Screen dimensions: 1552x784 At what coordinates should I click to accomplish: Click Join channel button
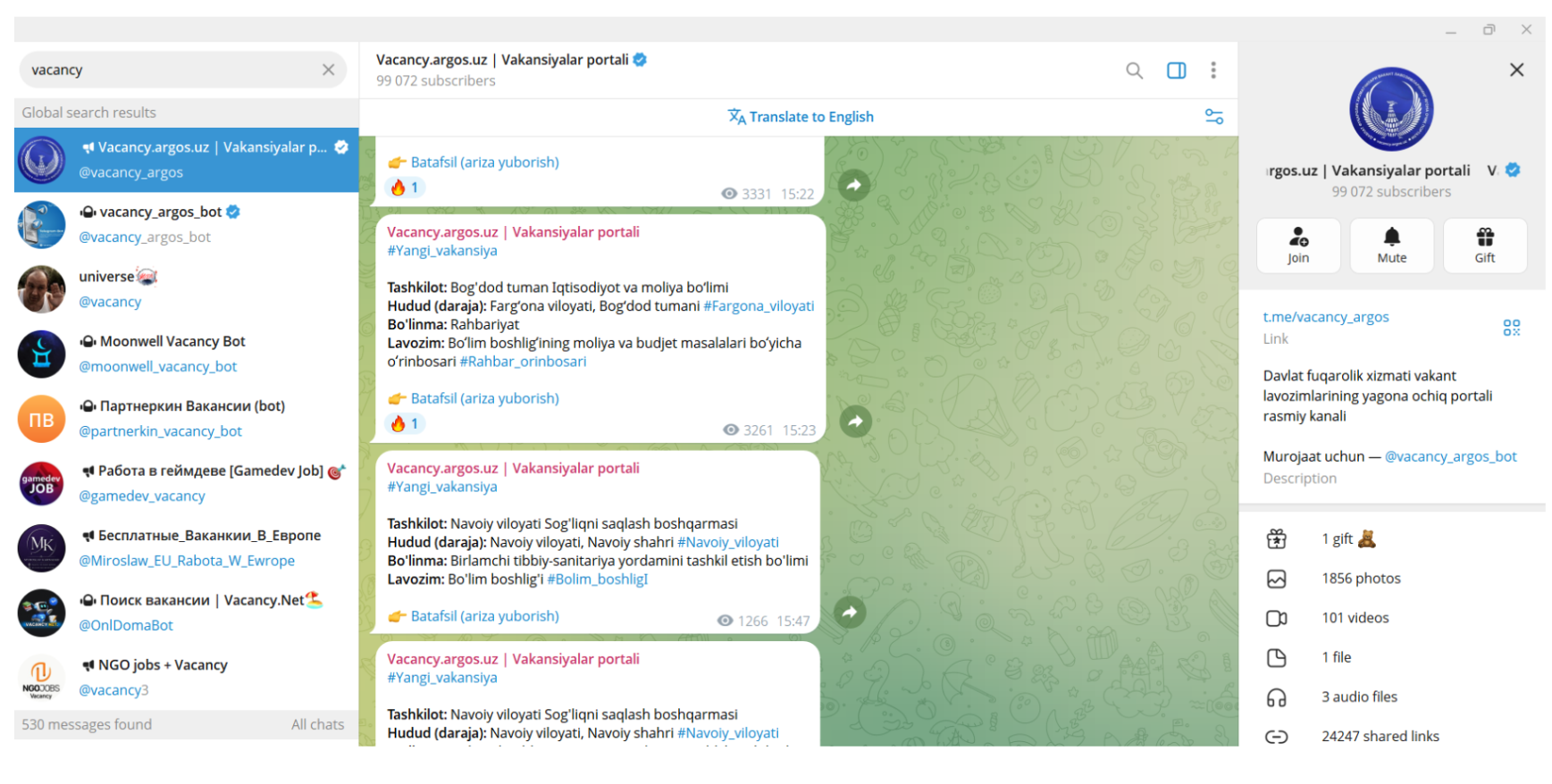(1298, 246)
